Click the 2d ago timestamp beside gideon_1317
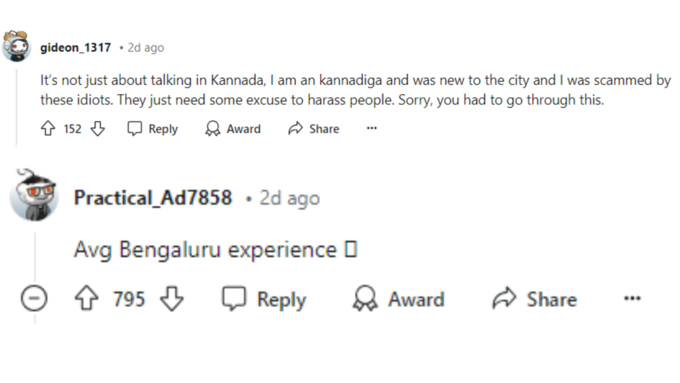Screen dimensions: 680x383 click(x=146, y=47)
